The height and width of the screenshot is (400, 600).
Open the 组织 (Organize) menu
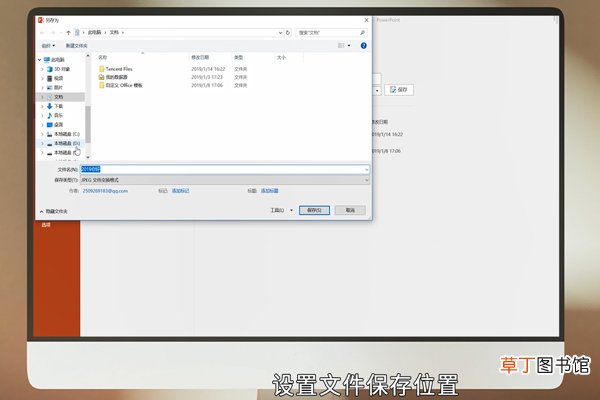coord(48,46)
